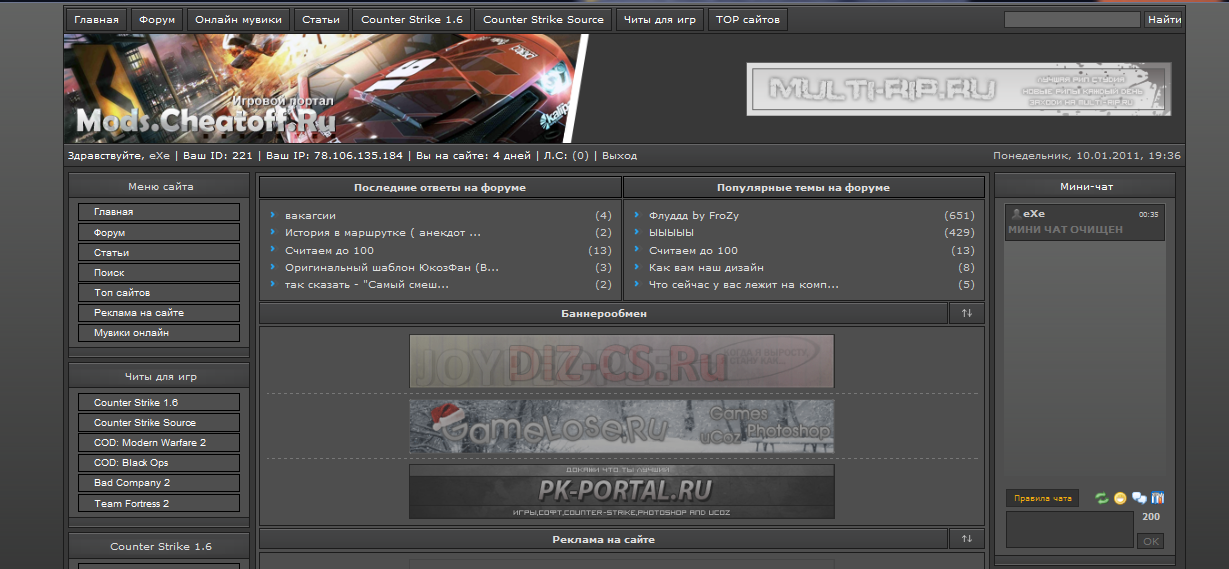
Task: Open the Главная top navigation tab
Action: 96,19
